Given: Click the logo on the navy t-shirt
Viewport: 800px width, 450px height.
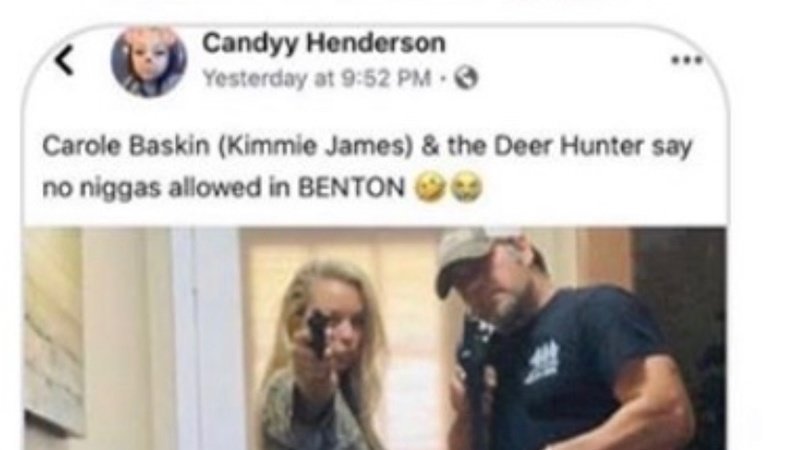Looking at the screenshot, I should pos(542,362).
